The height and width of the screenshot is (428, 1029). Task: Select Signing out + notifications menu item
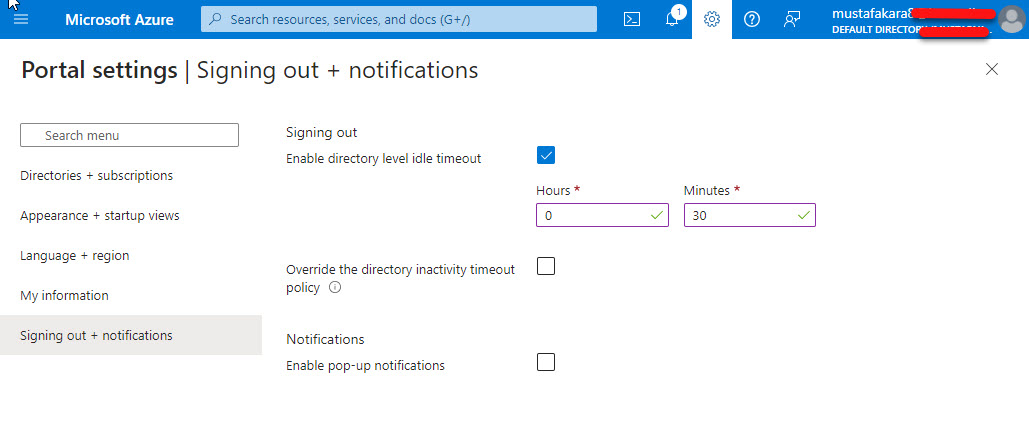pos(96,336)
